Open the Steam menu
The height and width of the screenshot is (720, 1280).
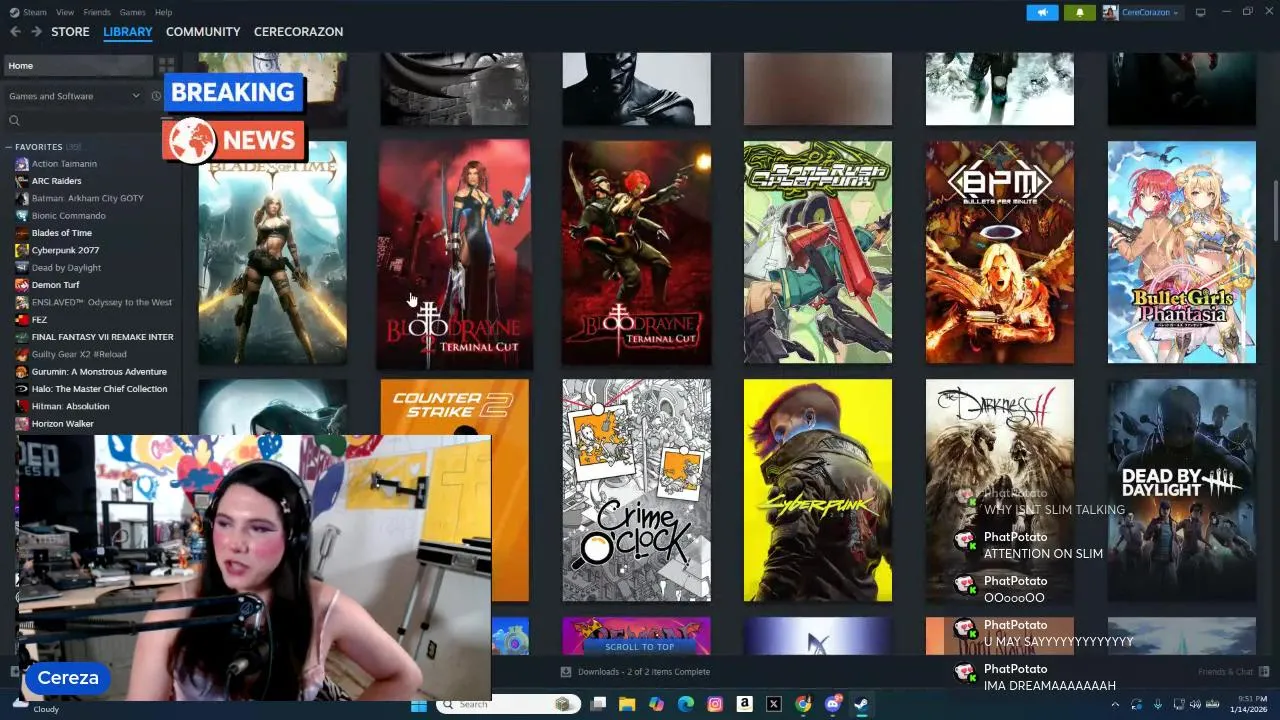35,12
